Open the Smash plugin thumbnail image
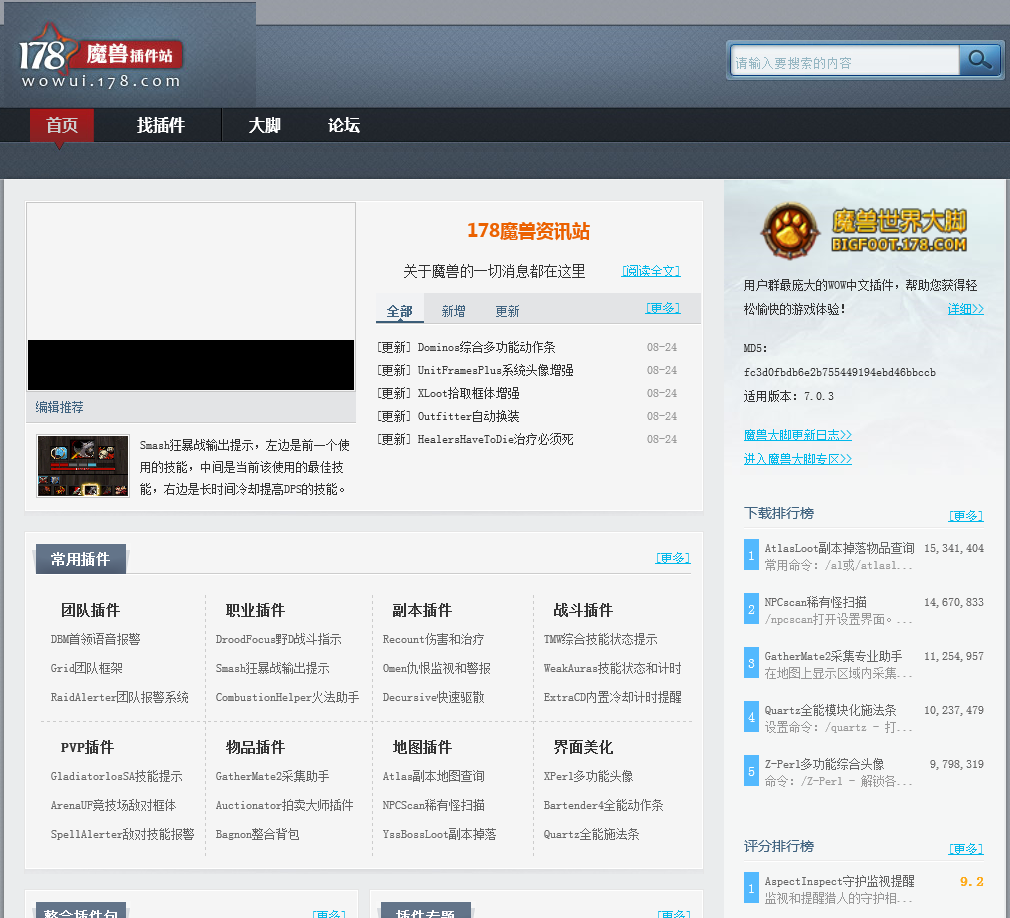This screenshot has height=918, width=1010. (x=83, y=465)
